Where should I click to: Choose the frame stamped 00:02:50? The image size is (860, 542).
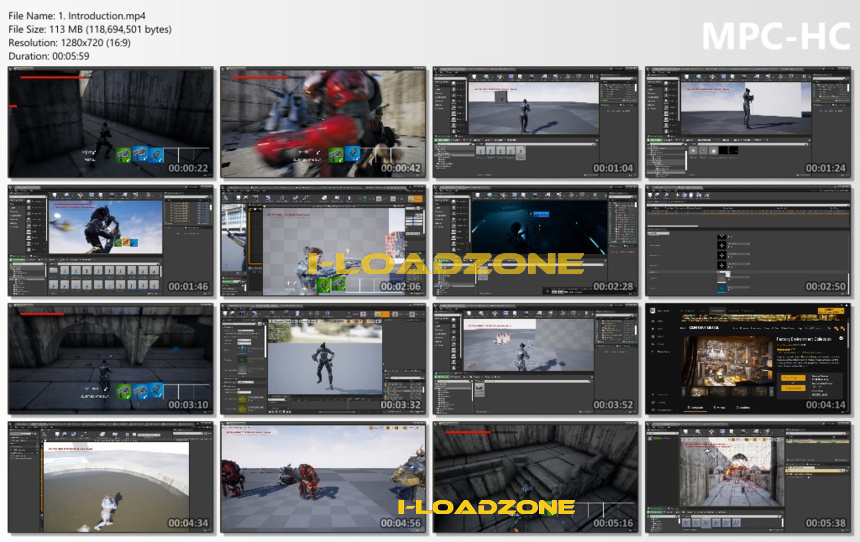click(748, 241)
